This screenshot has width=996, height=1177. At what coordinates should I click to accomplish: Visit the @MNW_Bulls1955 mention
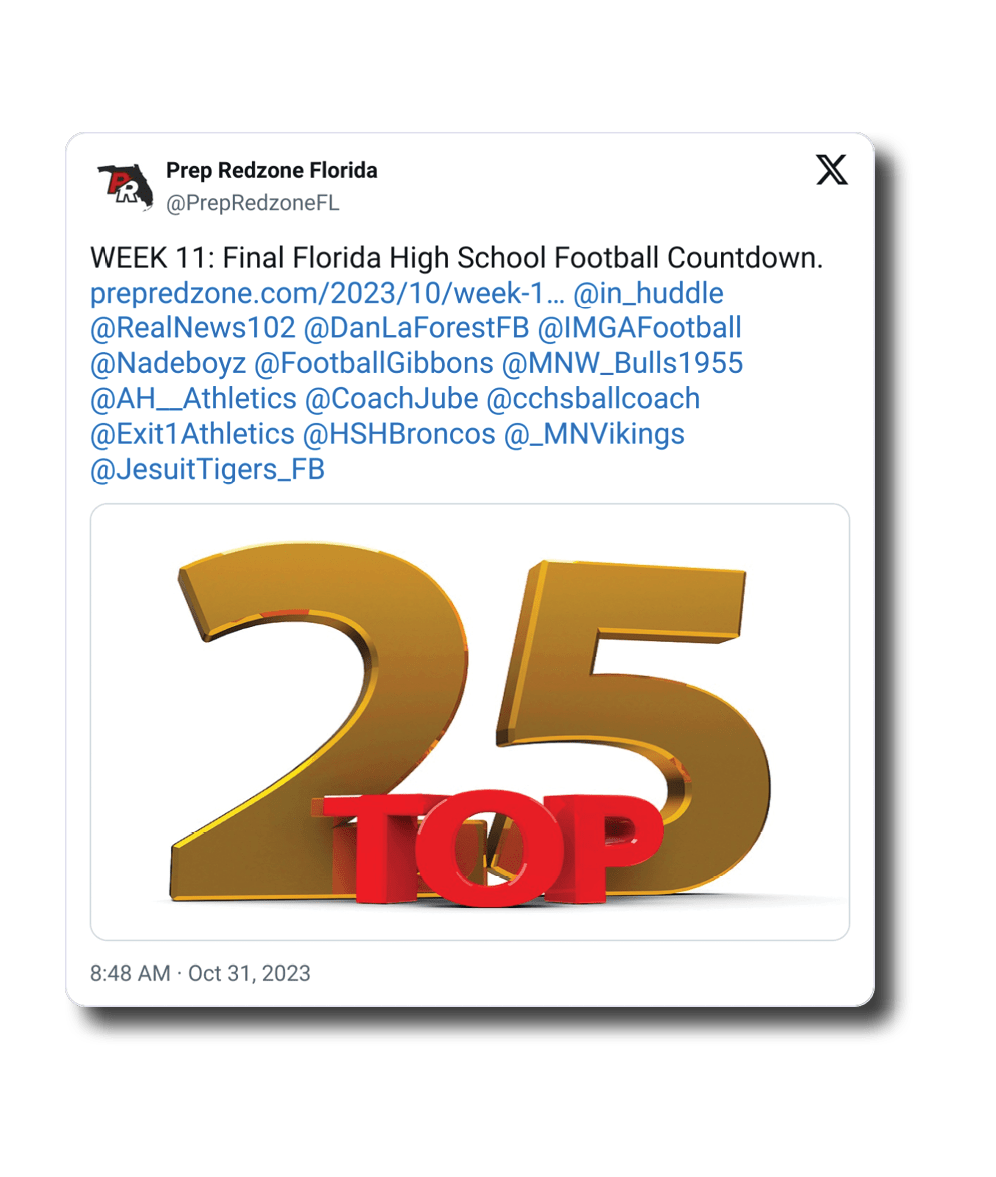pyautogui.click(x=623, y=363)
